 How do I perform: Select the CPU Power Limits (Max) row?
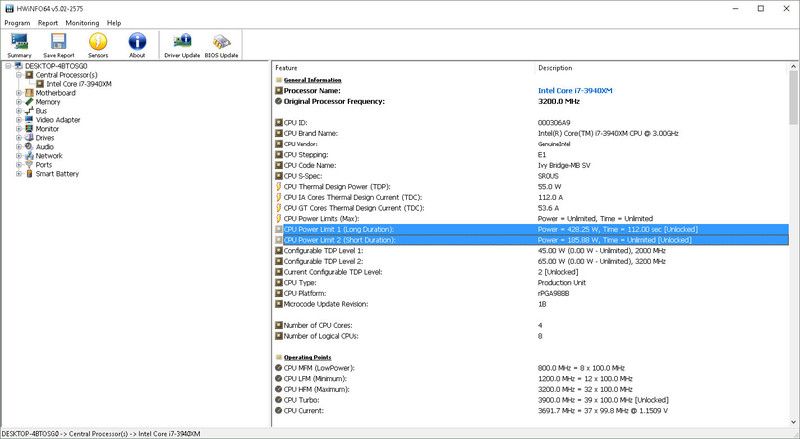coord(531,218)
